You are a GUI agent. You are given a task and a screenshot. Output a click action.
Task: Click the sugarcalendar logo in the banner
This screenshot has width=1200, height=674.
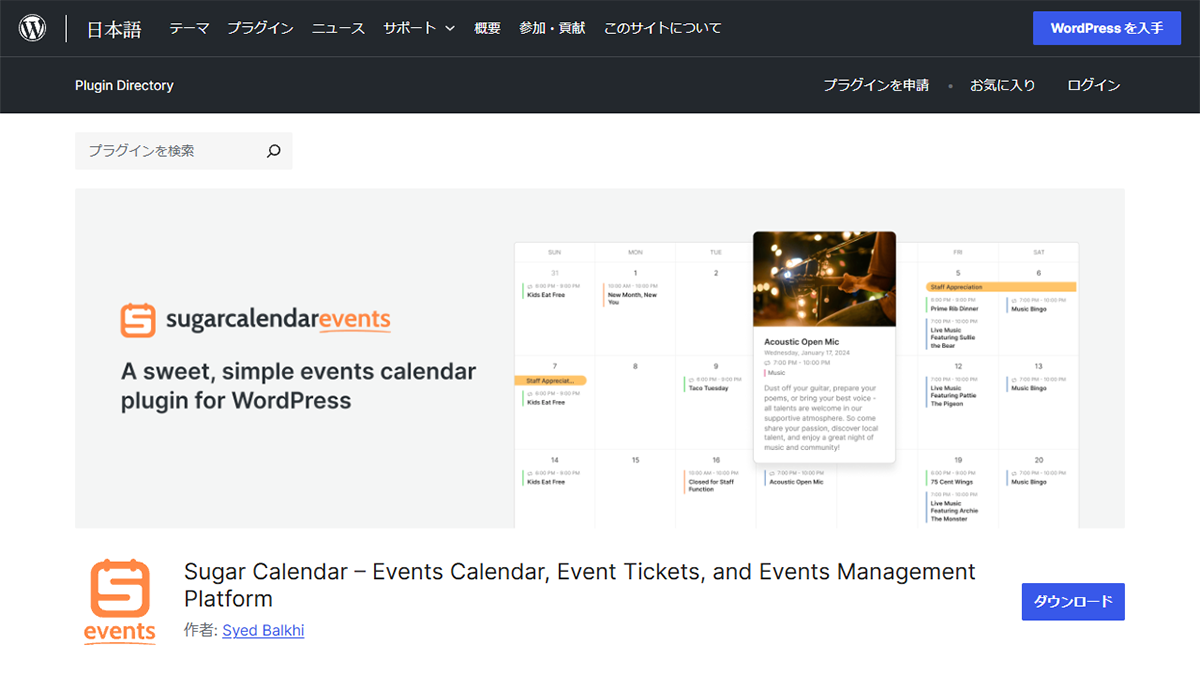pyautogui.click(x=255, y=320)
